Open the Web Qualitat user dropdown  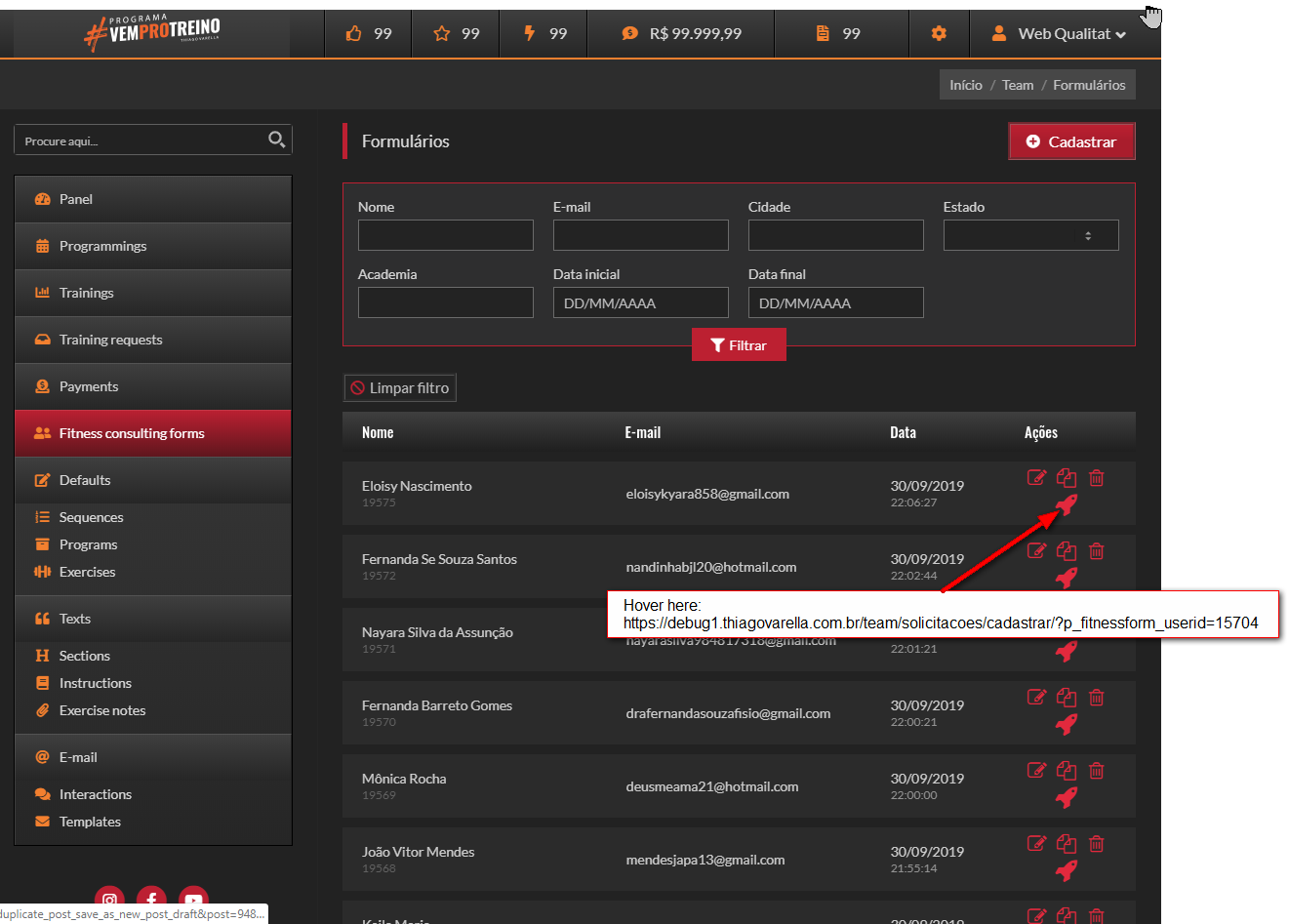[1059, 34]
